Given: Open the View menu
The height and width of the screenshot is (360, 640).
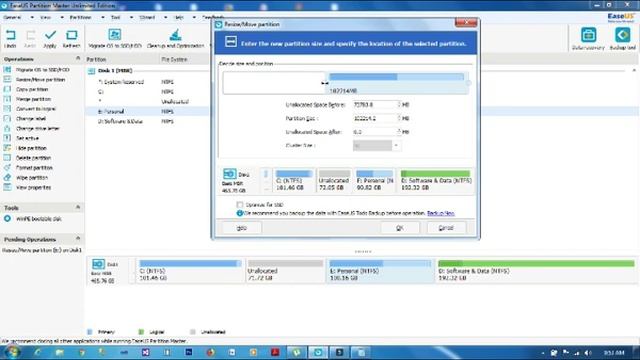Looking at the screenshot, I should [45, 18].
